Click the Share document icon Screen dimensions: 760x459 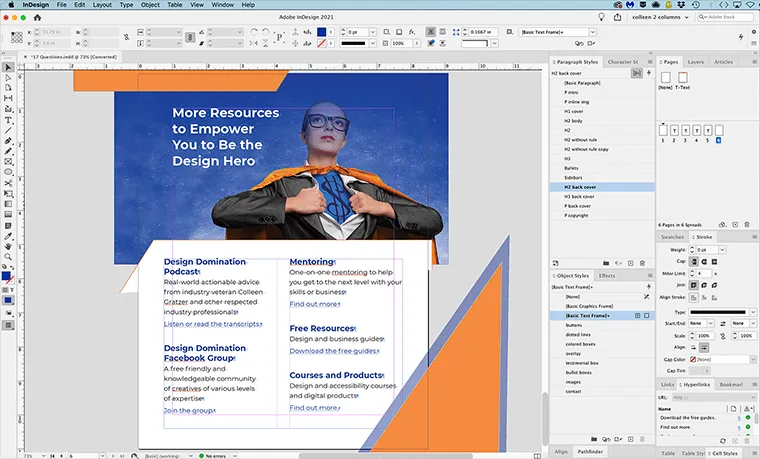click(x=618, y=17)
